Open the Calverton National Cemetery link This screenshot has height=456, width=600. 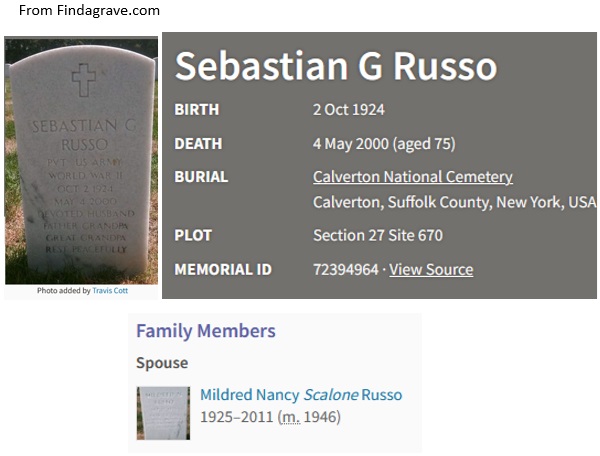pos(412,177)
